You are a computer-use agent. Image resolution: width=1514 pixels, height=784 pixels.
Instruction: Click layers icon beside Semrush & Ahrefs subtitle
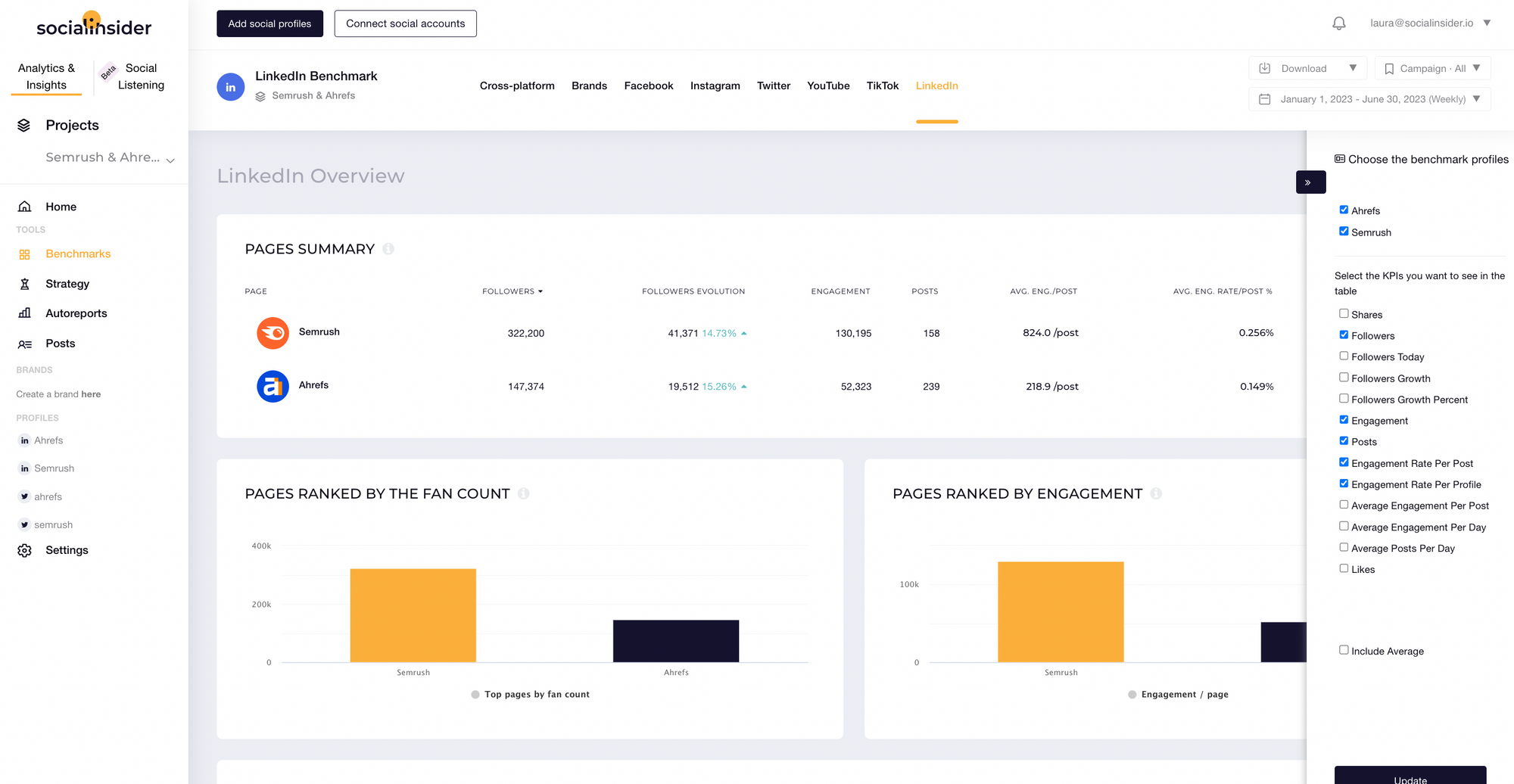pyautogui.click(x=260, y=96)
